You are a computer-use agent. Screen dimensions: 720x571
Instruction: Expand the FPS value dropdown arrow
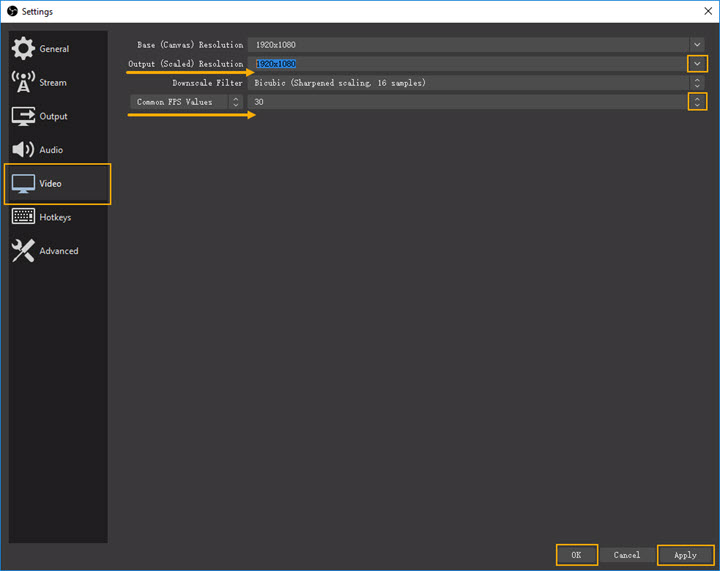tap(697, 102)
